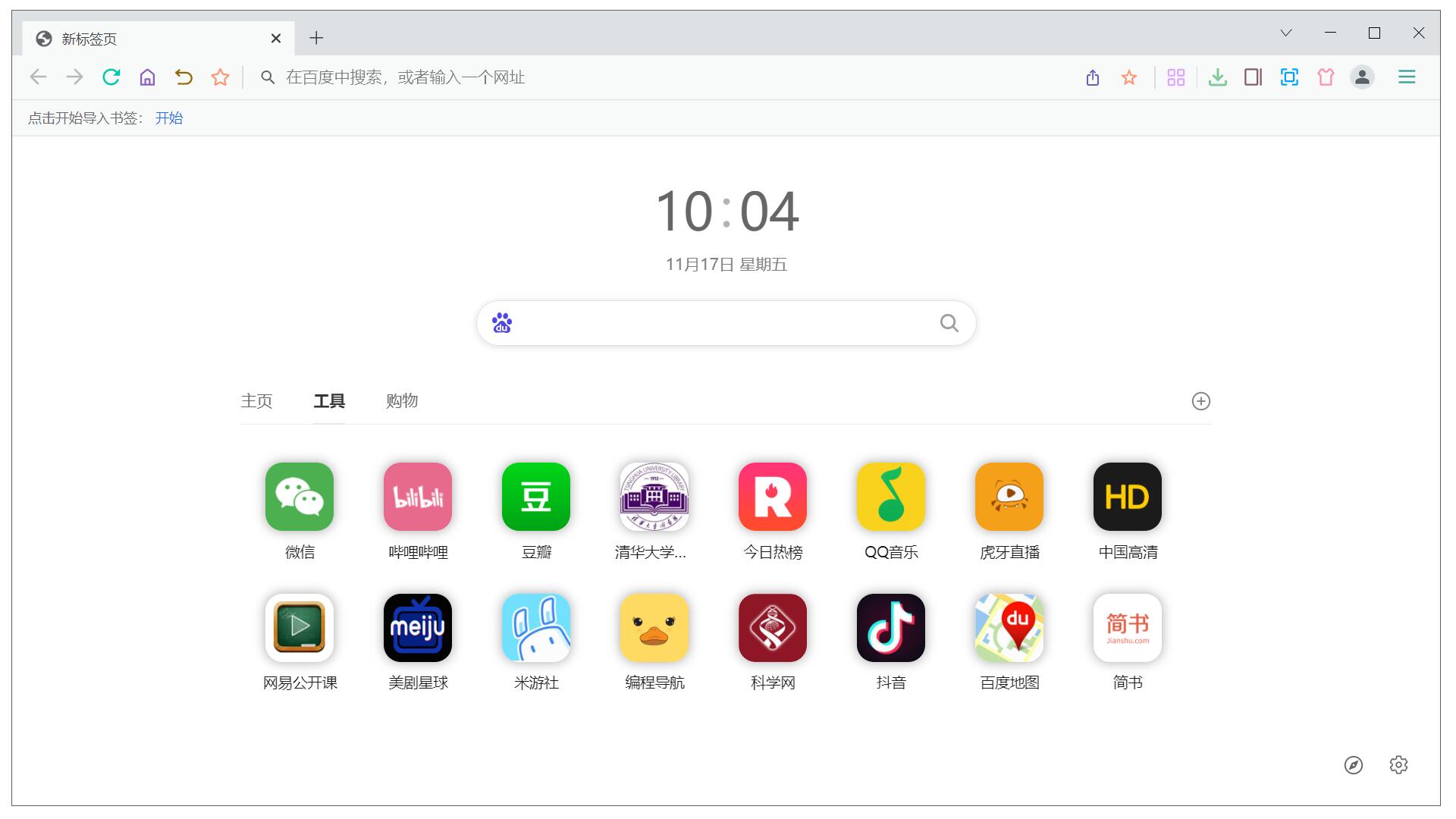Expand the tab list chevron

pos(1286,33)
